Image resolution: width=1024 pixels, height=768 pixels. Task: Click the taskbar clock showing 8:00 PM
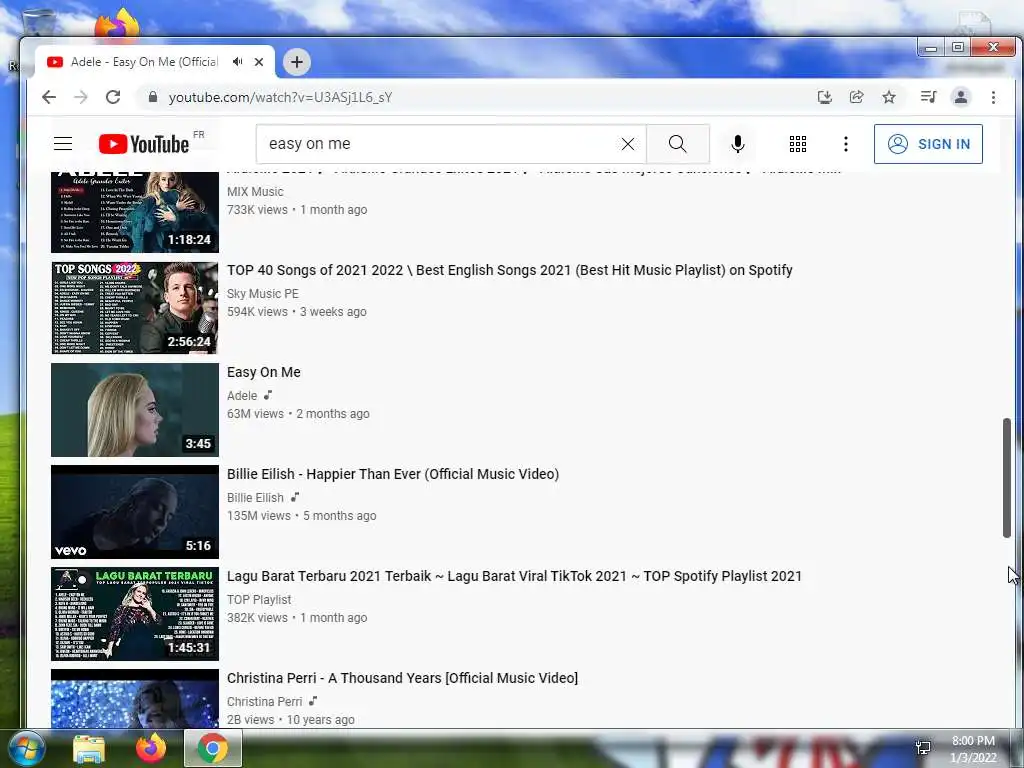[973, 748]
